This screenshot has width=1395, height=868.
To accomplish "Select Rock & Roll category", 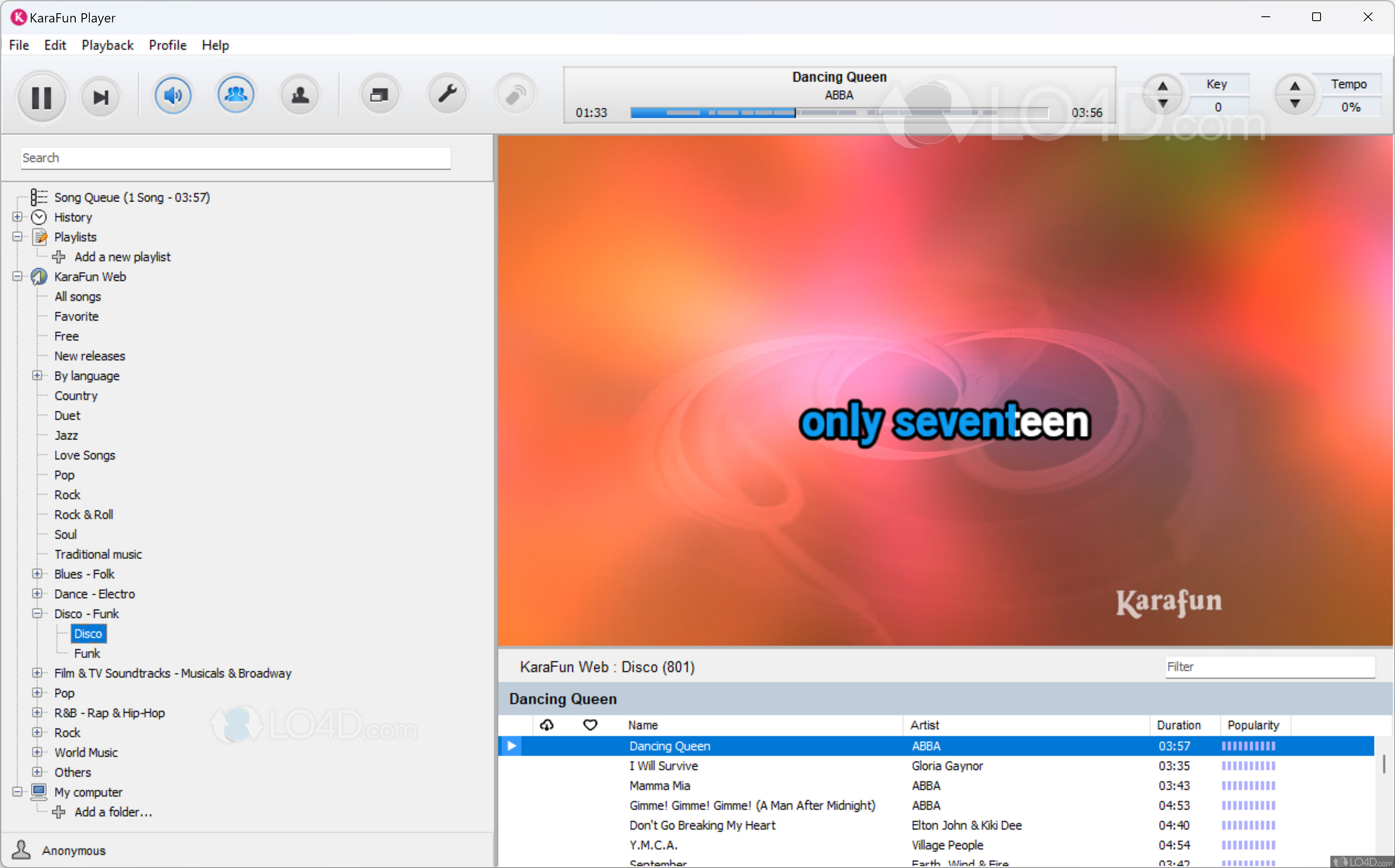I will (83, 514).
